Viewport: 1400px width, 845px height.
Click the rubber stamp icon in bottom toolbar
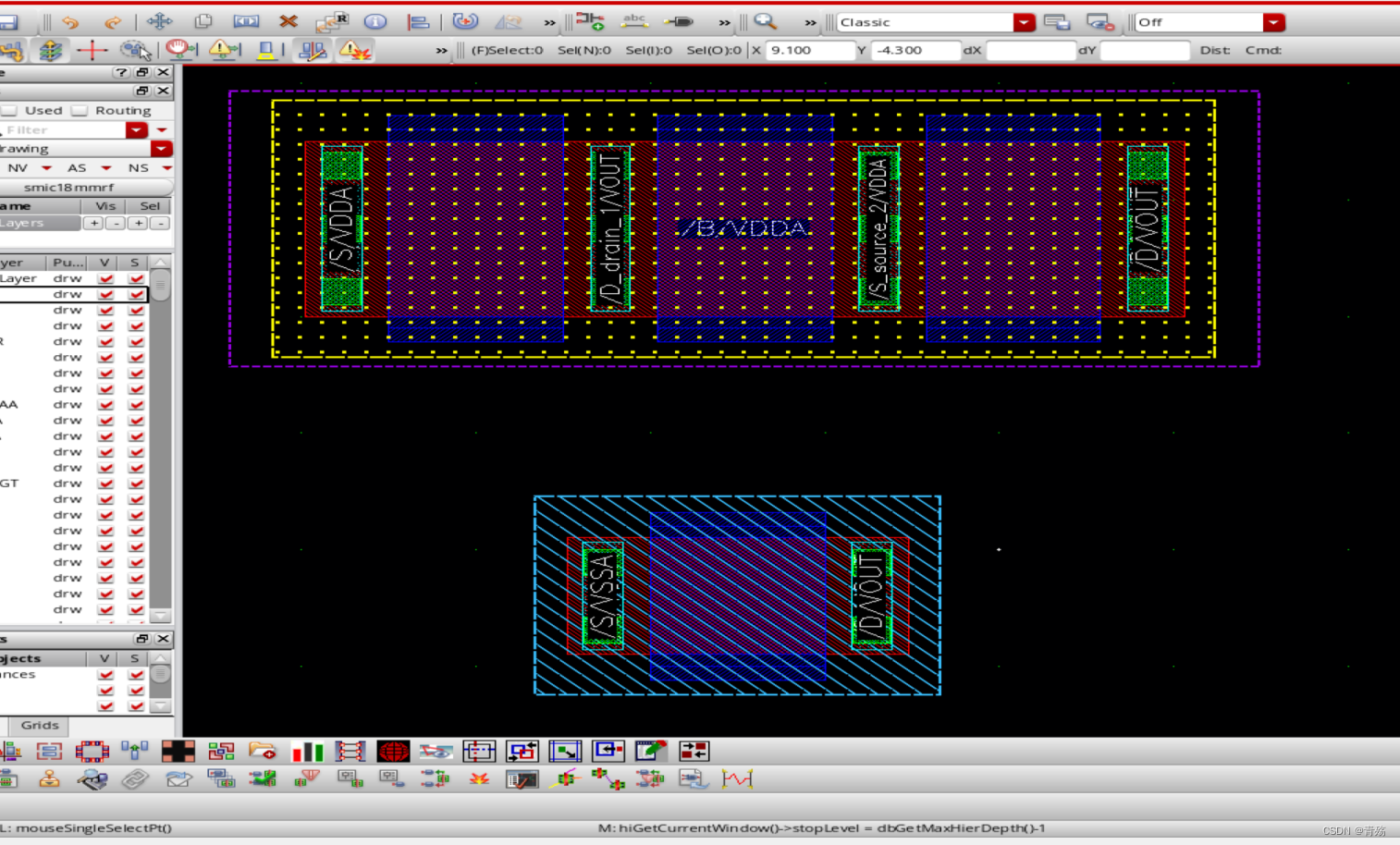pos(49,779)
